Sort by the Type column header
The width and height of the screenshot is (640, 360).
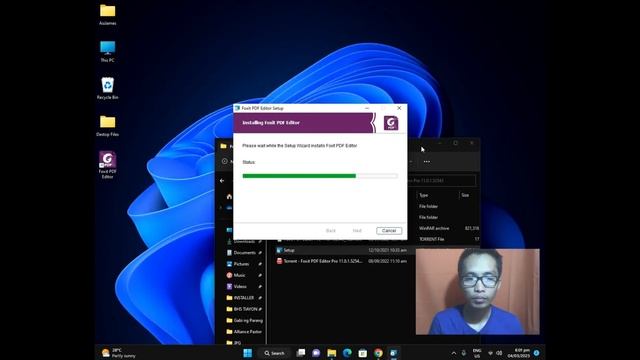424,195
